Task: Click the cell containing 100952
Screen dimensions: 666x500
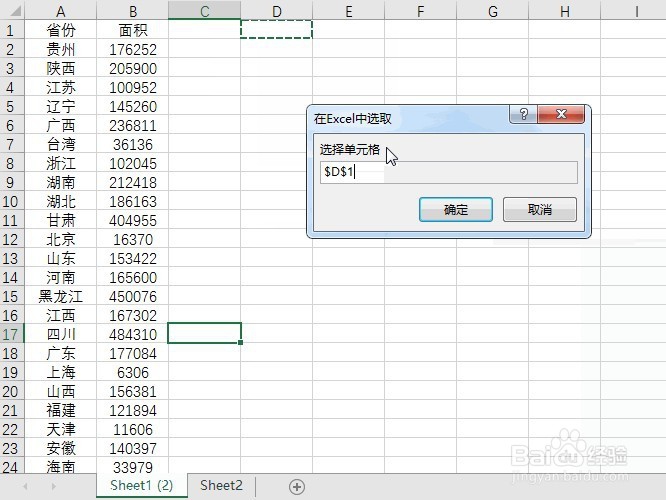Action: click(133, 88)
